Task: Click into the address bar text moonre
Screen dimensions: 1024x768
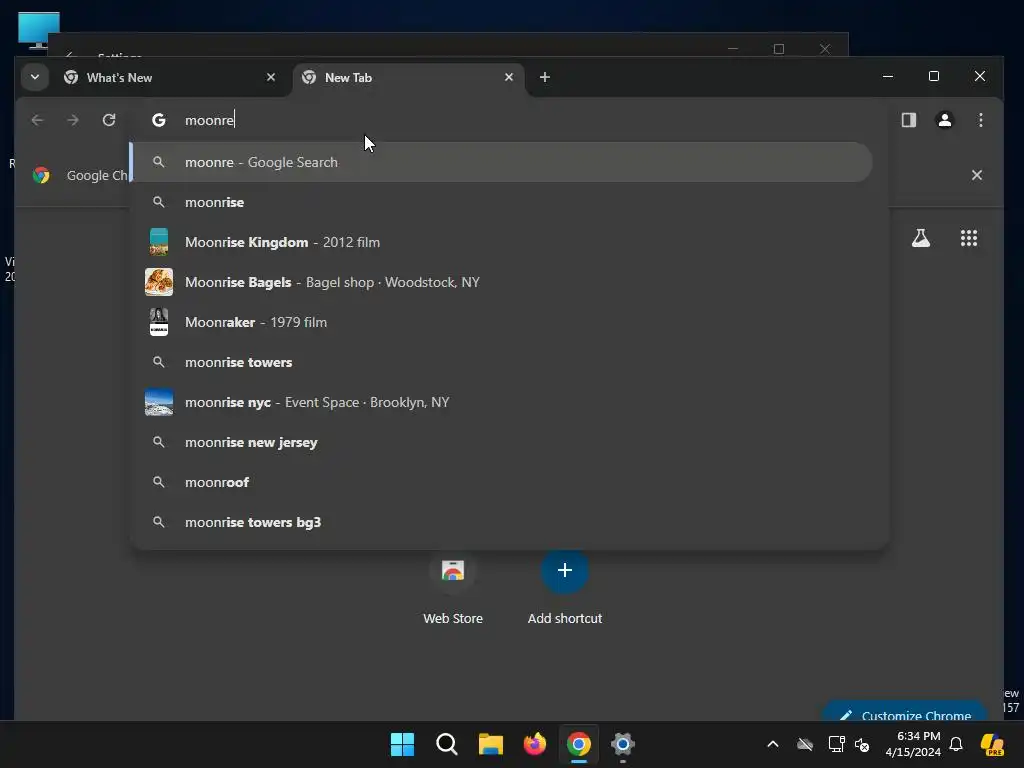Action: [x=209, y=120]
